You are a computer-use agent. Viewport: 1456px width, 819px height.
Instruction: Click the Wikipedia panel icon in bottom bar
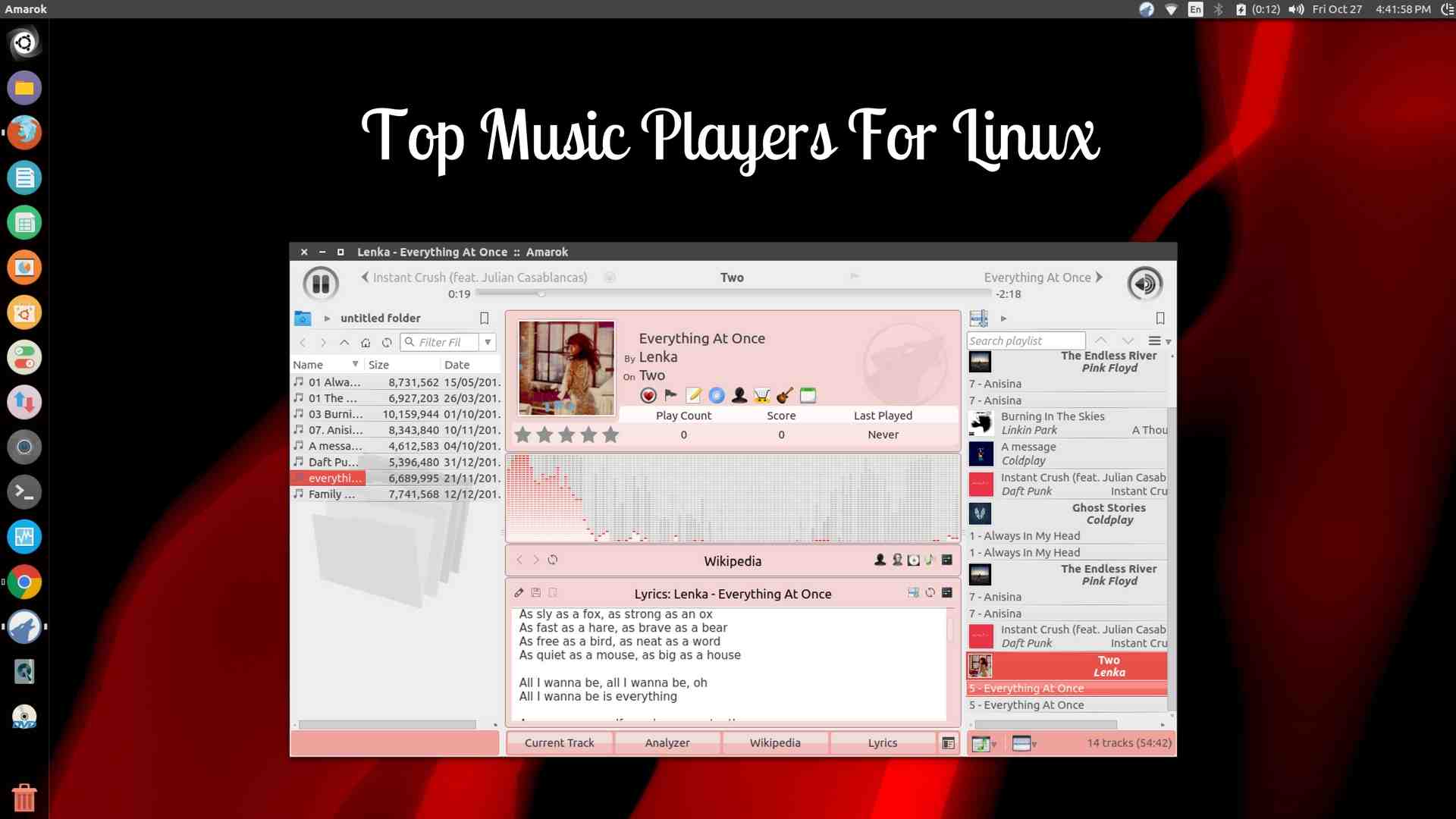coord(774,742)
